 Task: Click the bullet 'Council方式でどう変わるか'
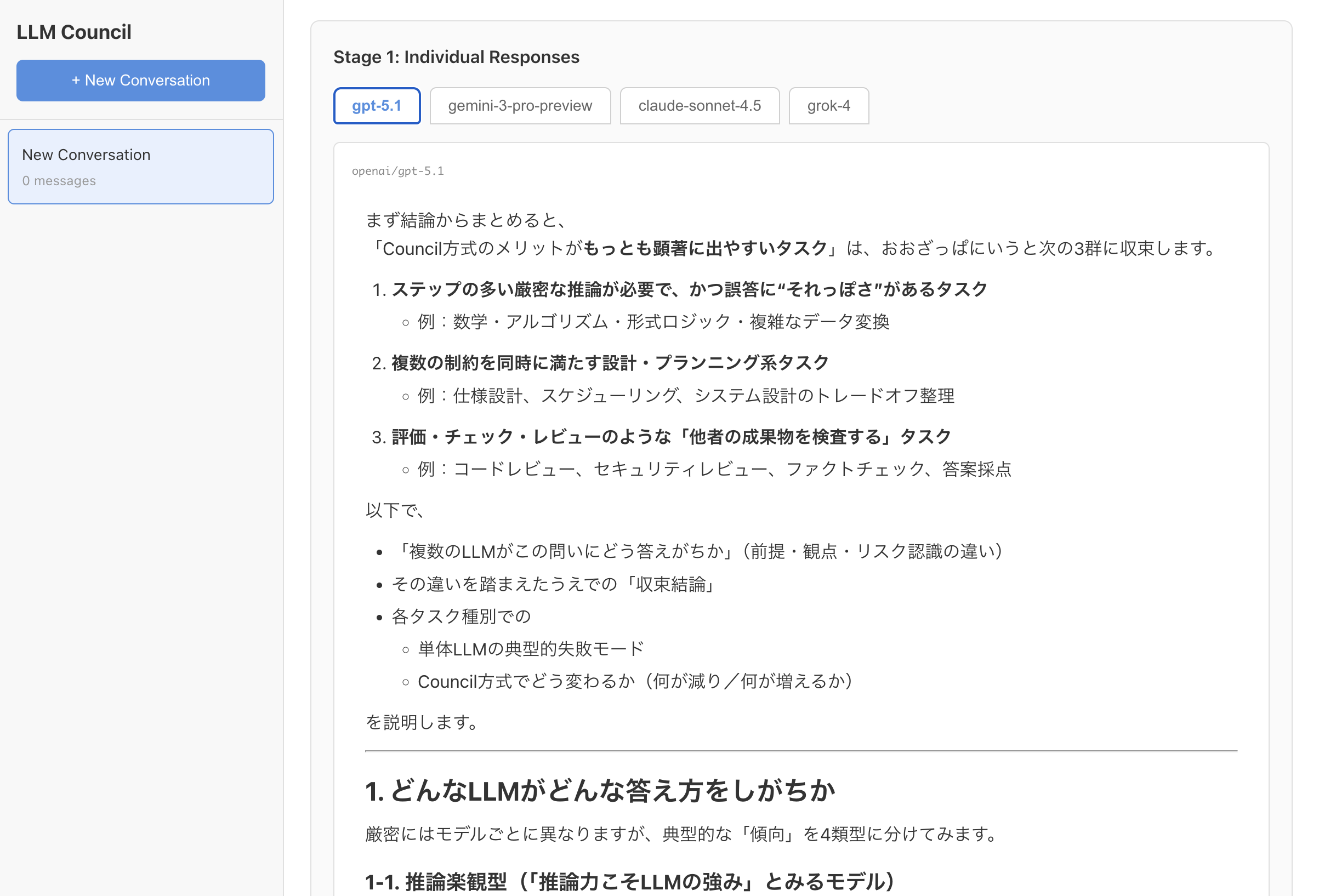634,681
